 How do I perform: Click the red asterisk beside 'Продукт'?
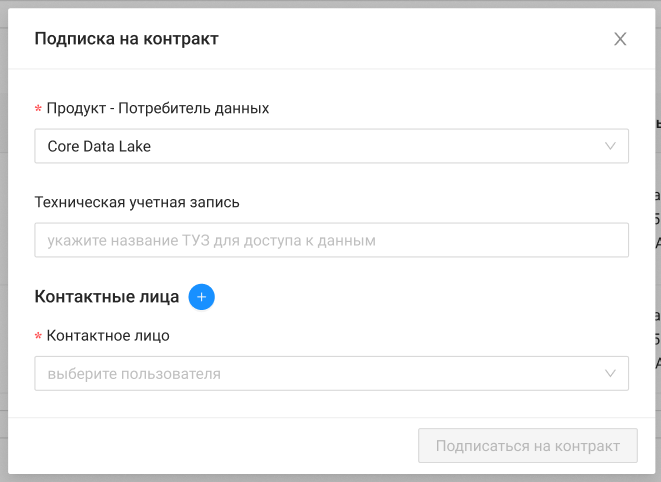(x=38, y=109)
